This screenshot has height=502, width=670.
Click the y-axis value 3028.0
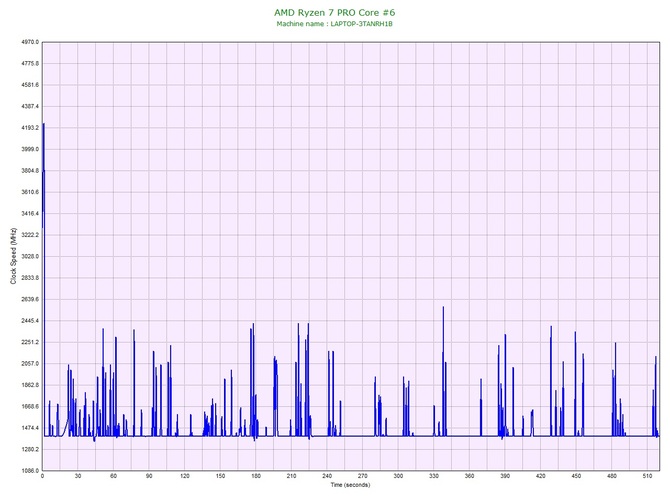click(x=30, y=256)
